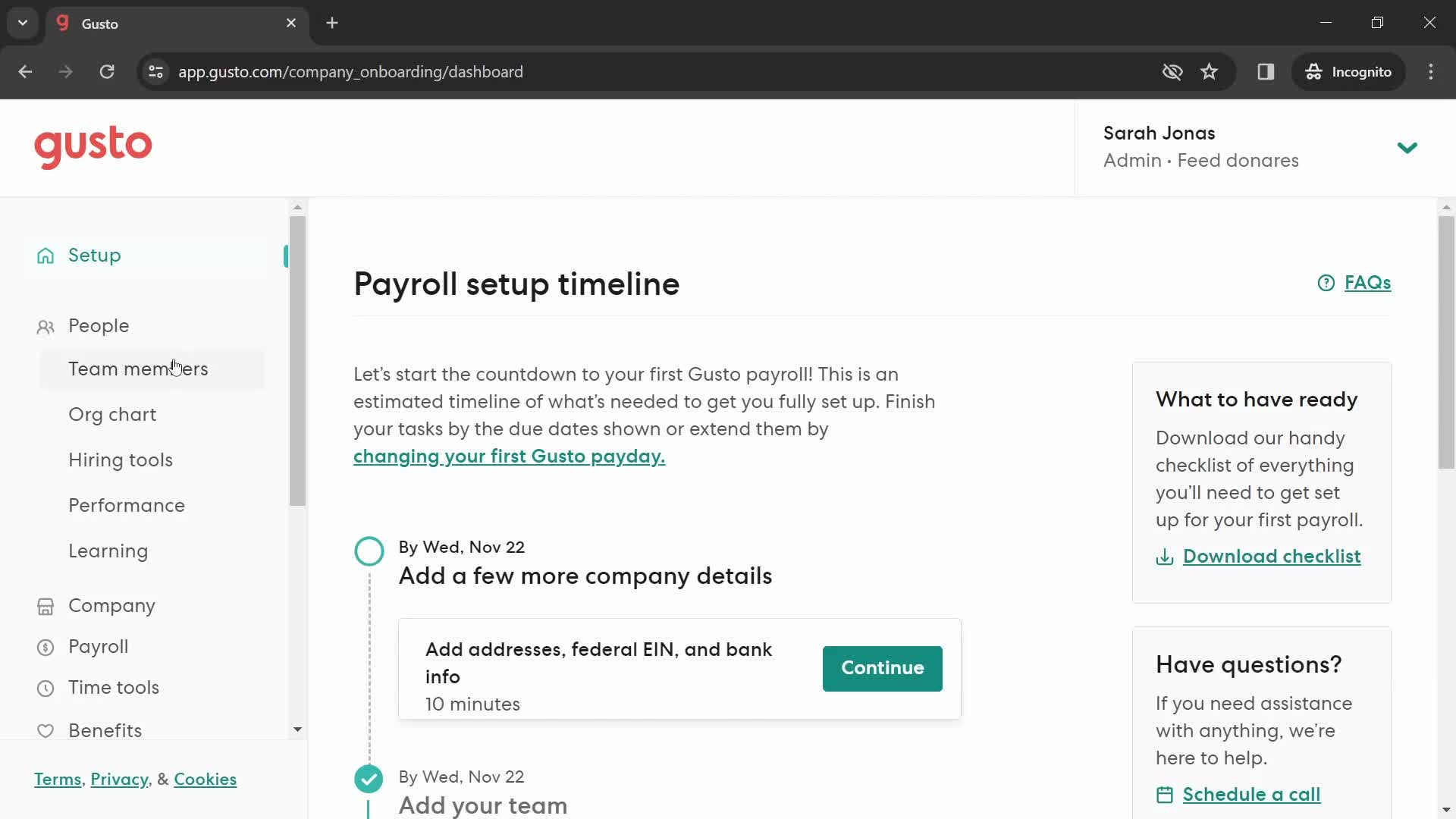Click the People sidebar icon
Image resolution: width=1456 pixels, height=819 pixels.
coord(45,325)
